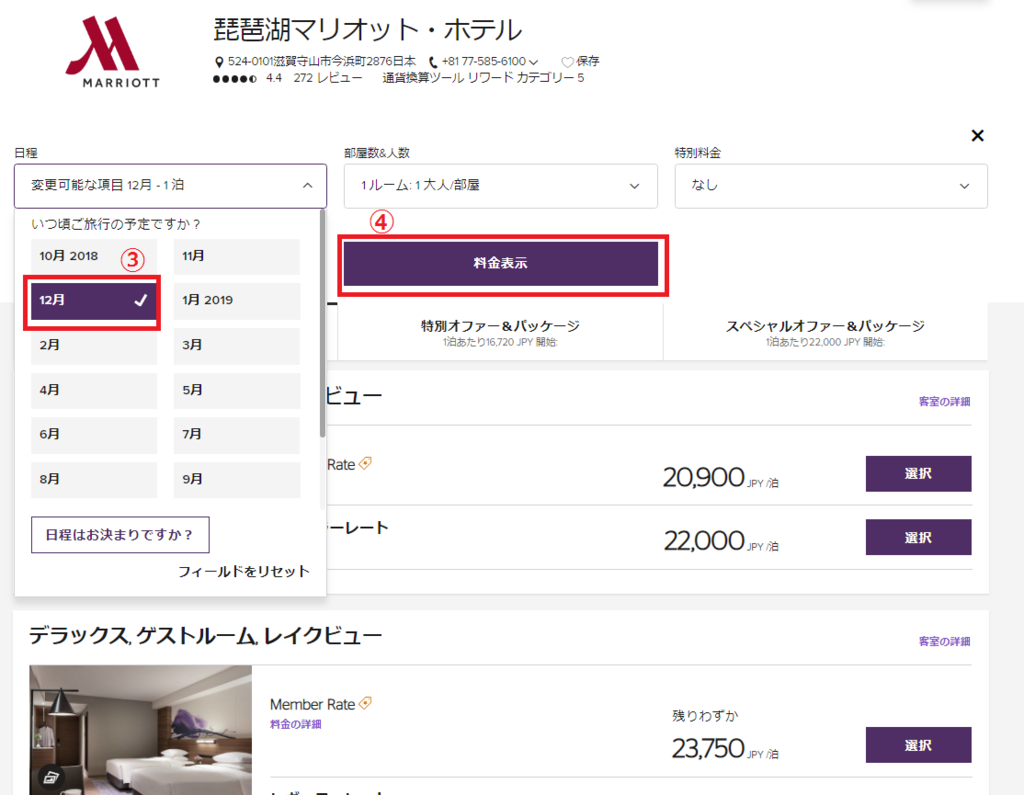Select 9月 month option
The width and height of the screenshot is (1024, 795).
236,479
